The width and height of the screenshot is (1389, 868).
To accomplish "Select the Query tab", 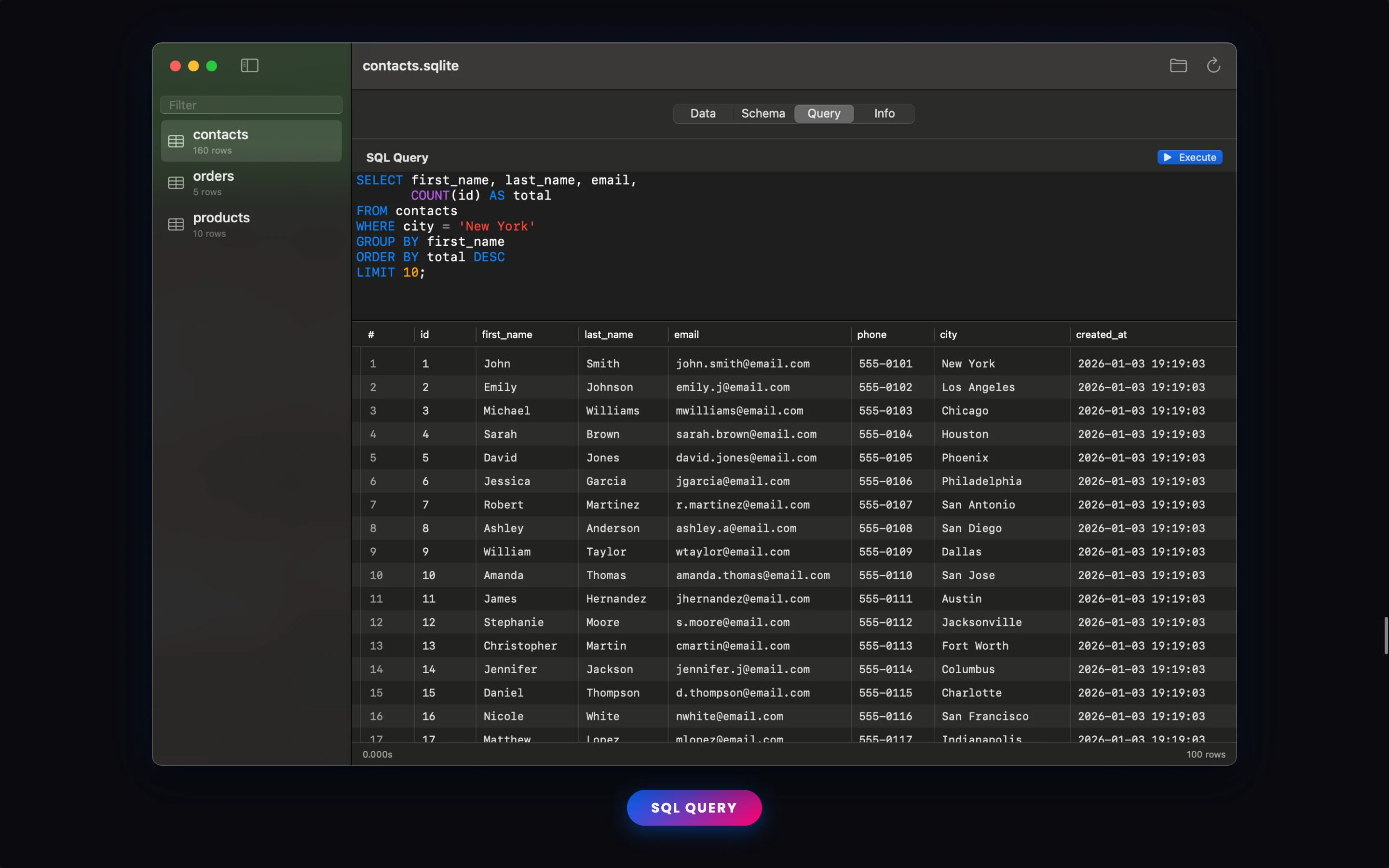I will (824, 113).
